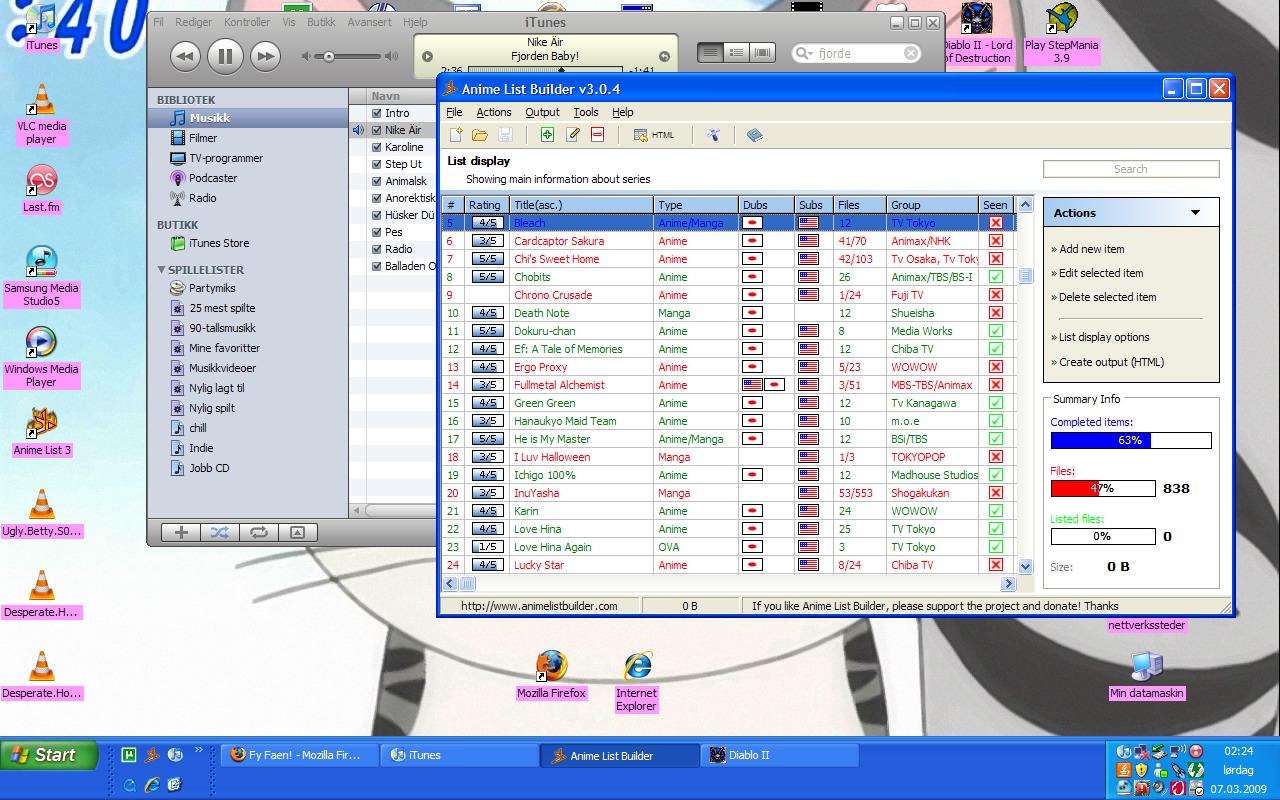1280x800 pixels.
Task: Click the List display options link
Action: (1103, 337)
